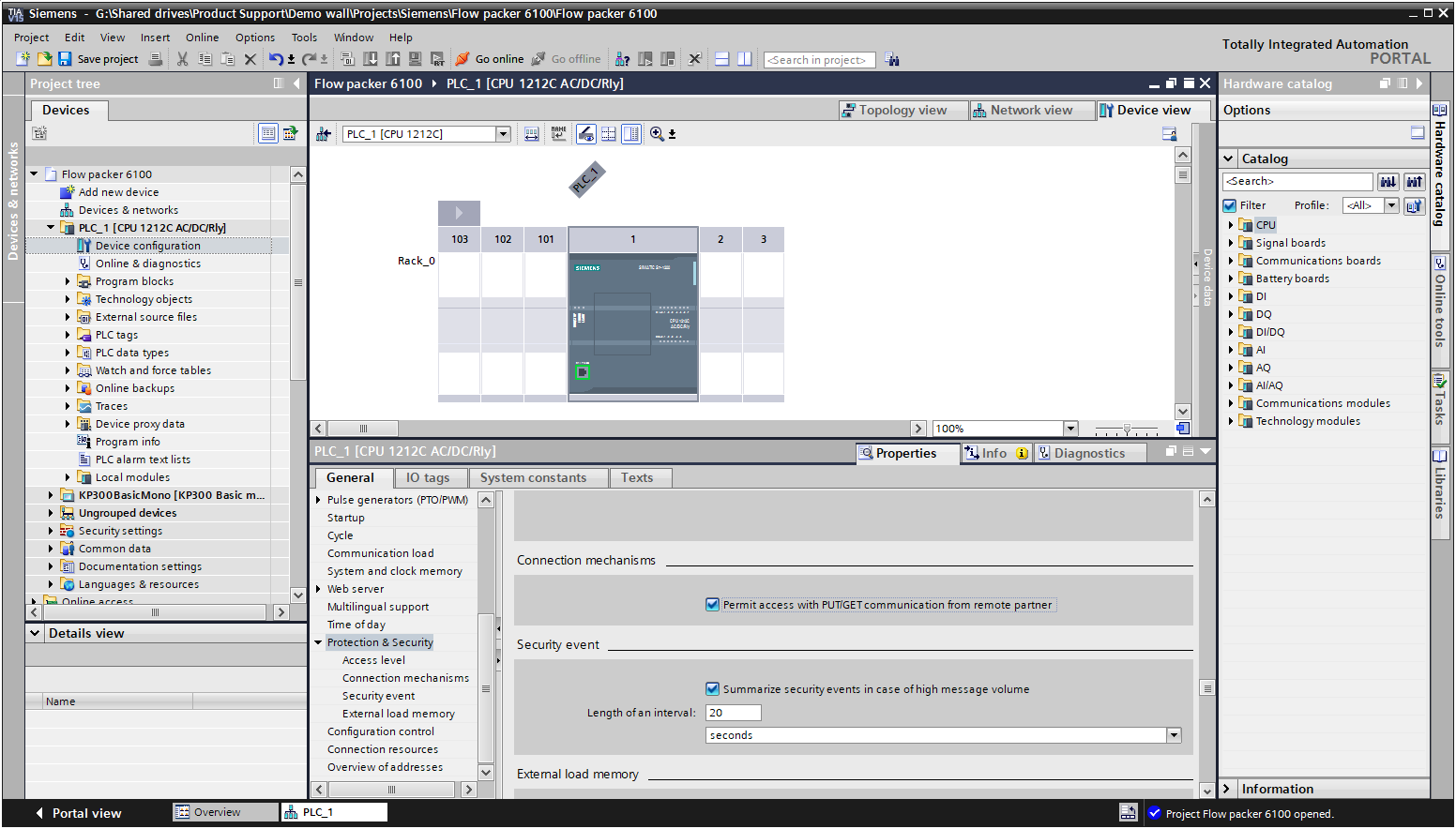Click the Delete X icon in the toolbar

click(x=250, y=59)
